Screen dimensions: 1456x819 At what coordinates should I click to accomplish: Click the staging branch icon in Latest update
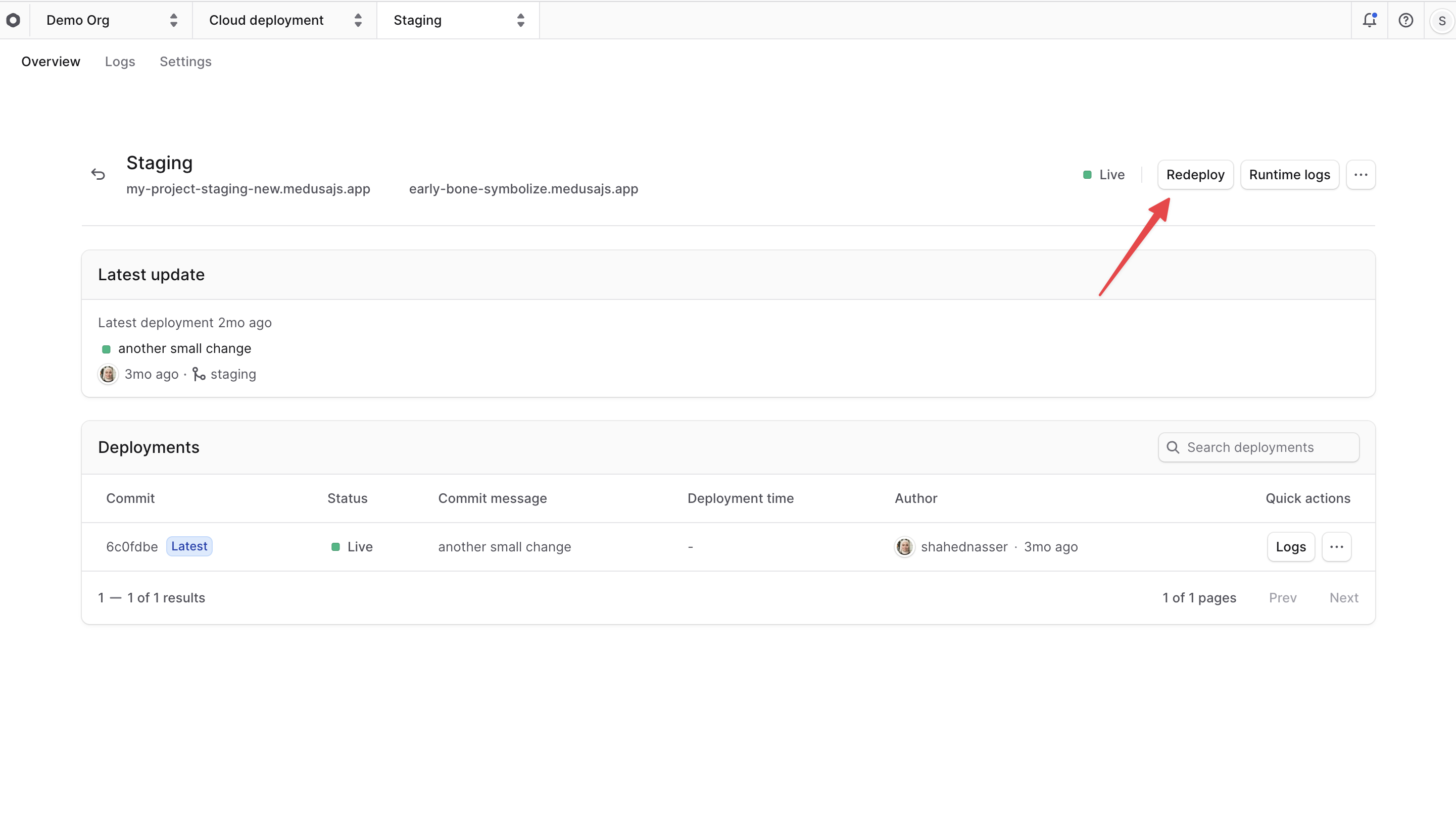[x=199, y=374]
